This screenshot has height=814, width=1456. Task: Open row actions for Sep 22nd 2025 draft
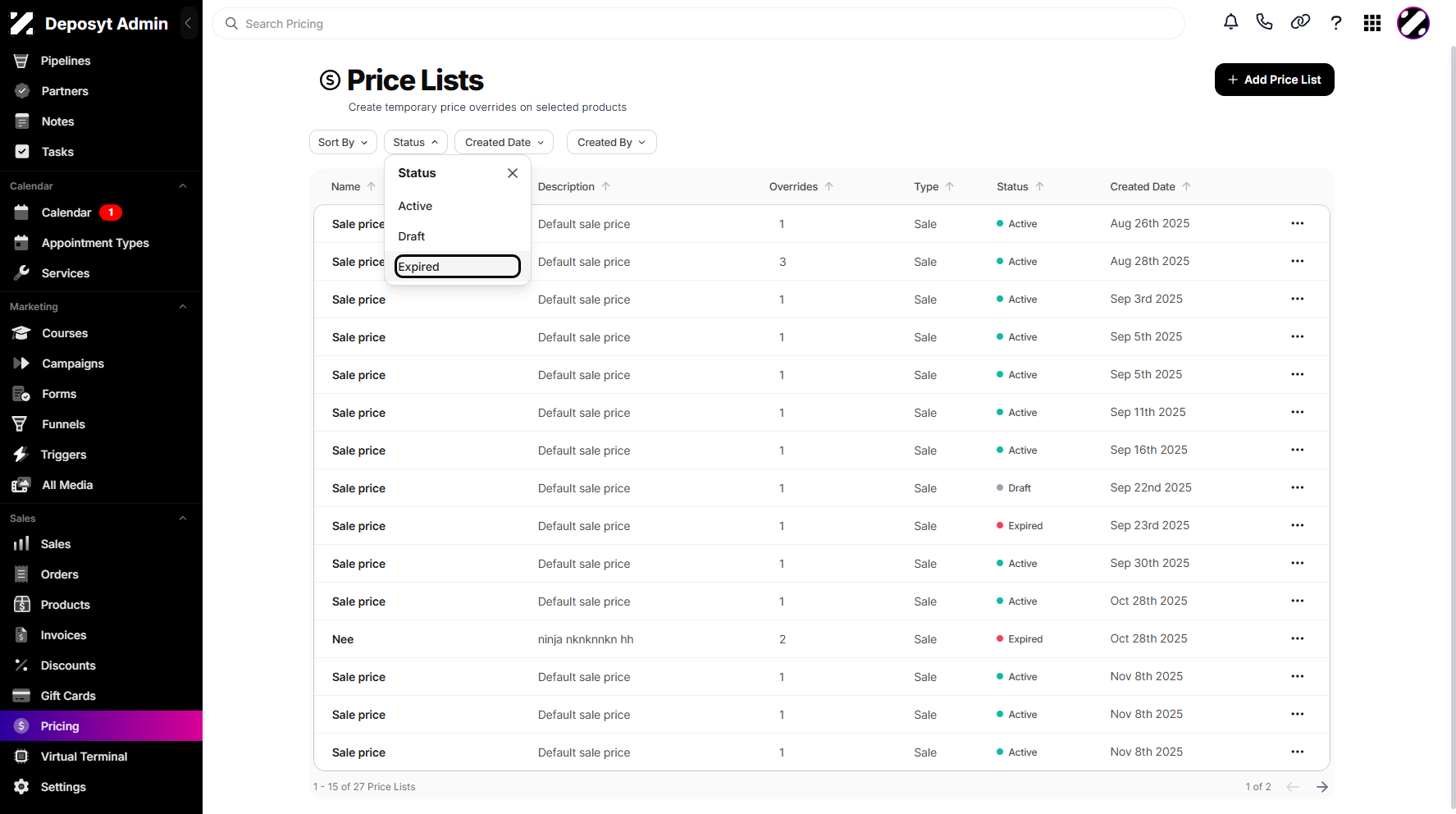pos(1297,487)
